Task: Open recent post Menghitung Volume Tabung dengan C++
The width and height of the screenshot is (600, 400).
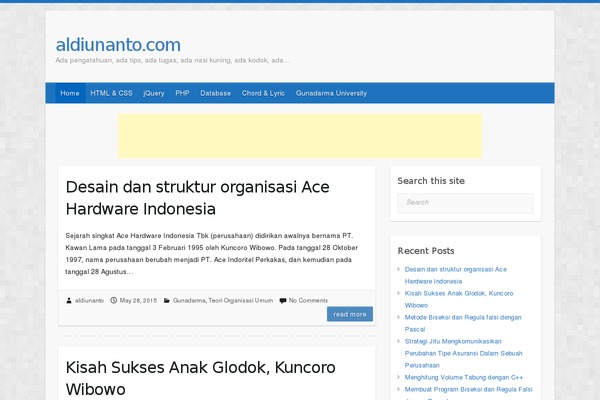Action: 464,377
